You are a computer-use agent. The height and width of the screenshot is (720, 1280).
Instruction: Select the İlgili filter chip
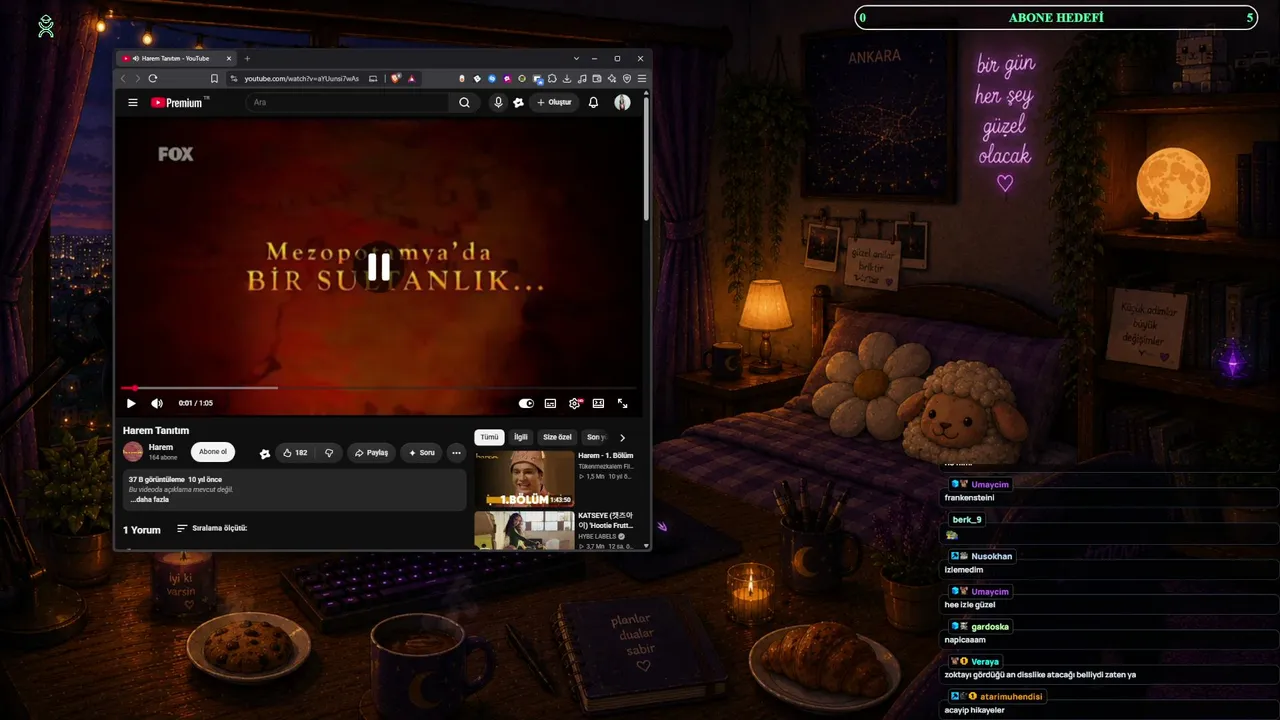[x=521, y=437]
